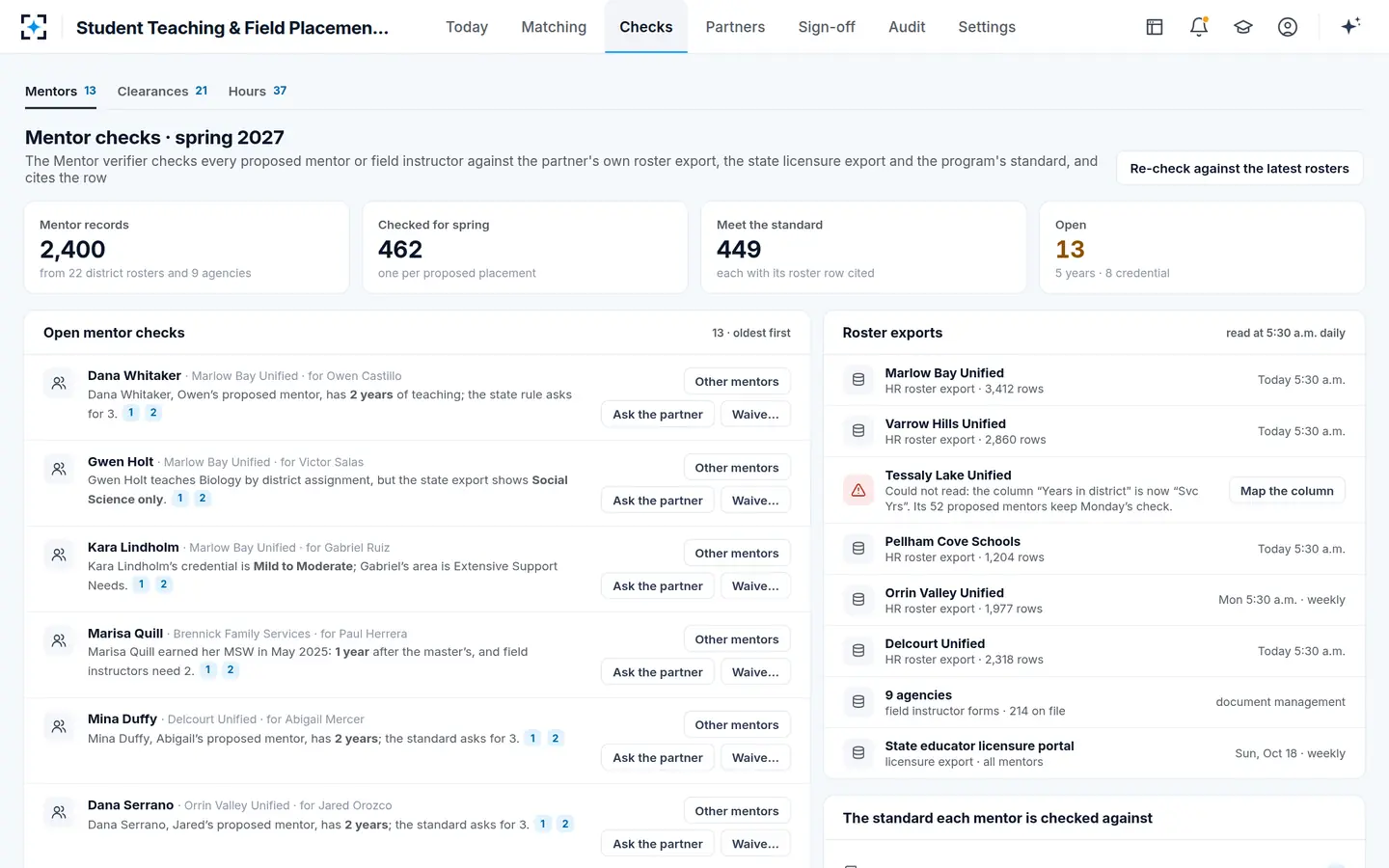The image size is (1389, 868).
Task: Click the database icon for Marlow Bay Unified
Action: (858, 380)
